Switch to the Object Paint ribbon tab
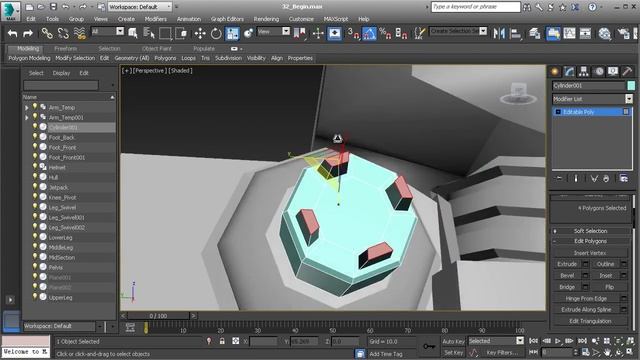This screenshot has height=360, width=640. click(156, 49)
